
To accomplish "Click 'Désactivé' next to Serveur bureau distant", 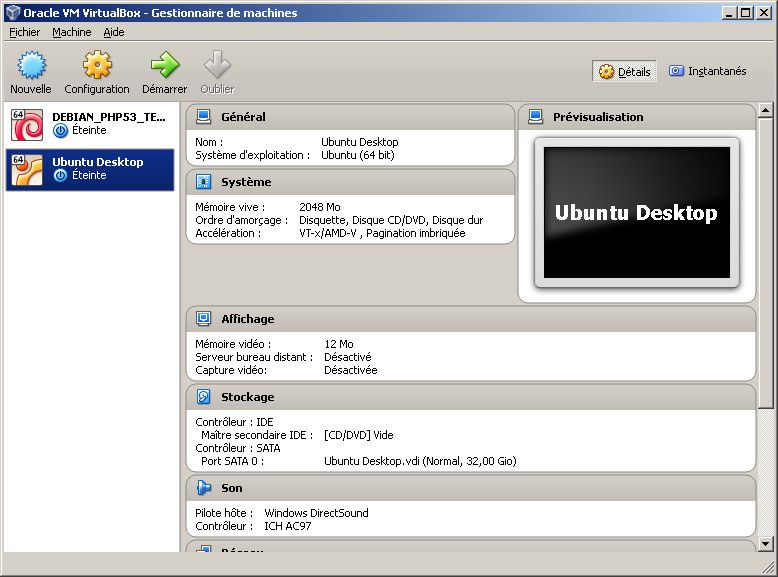I will click(347, 357).
